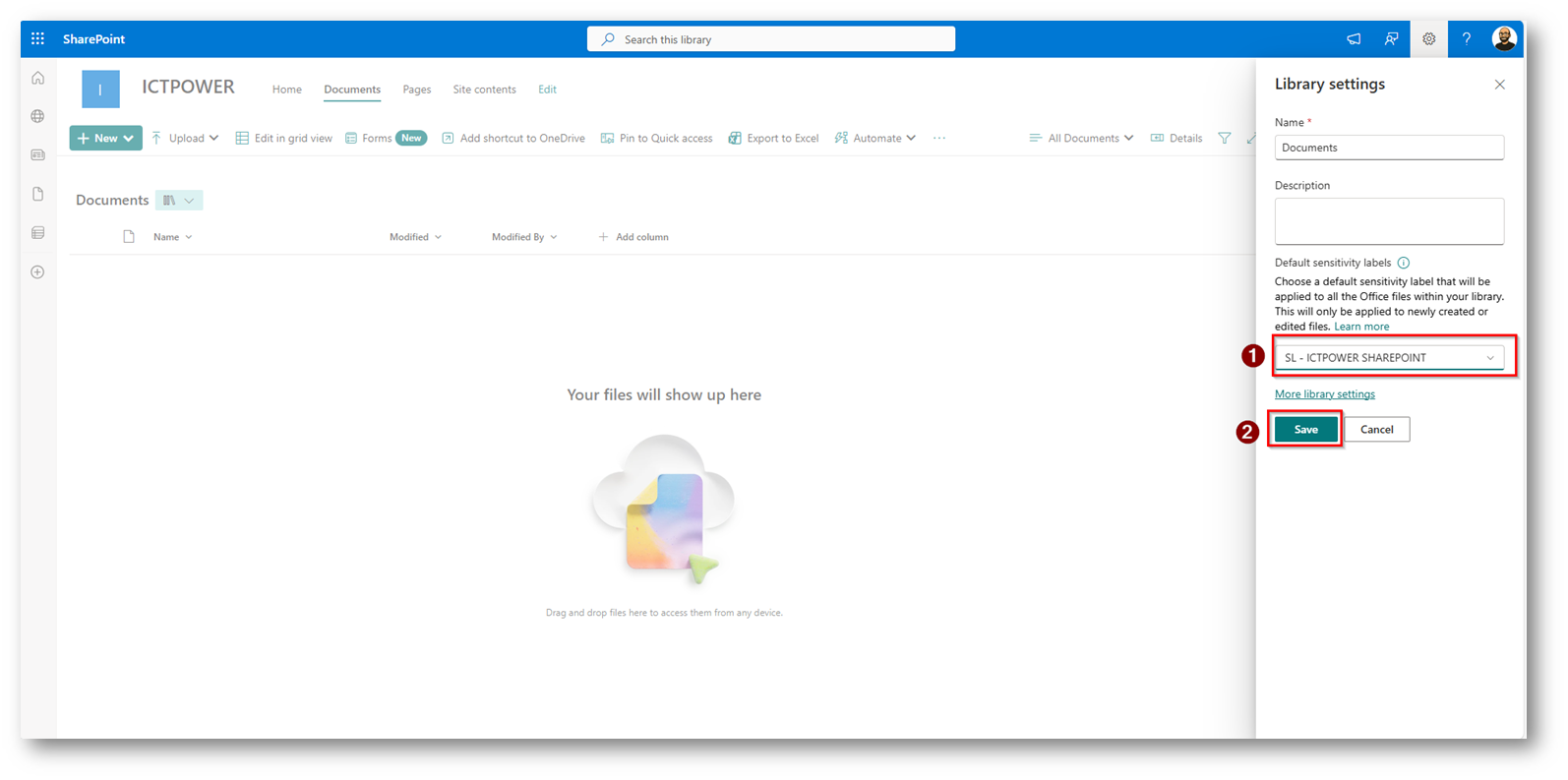Go to the Home navigation tab
Viewport: 1568px width, 780px height.
coord(287,90)
